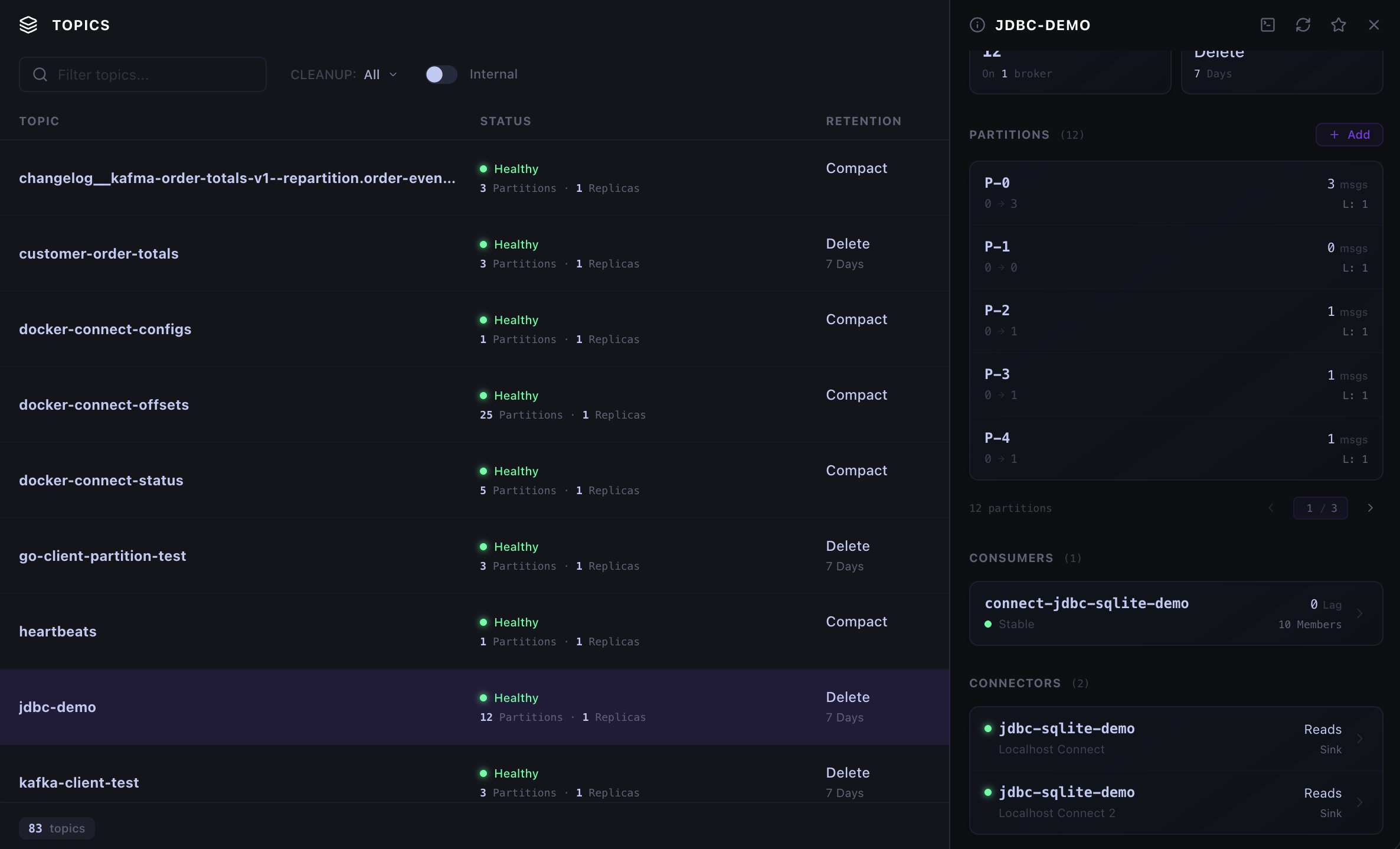
Task: Click the 1 / 3 page indicator
Action: click(x=1320, y=508)
